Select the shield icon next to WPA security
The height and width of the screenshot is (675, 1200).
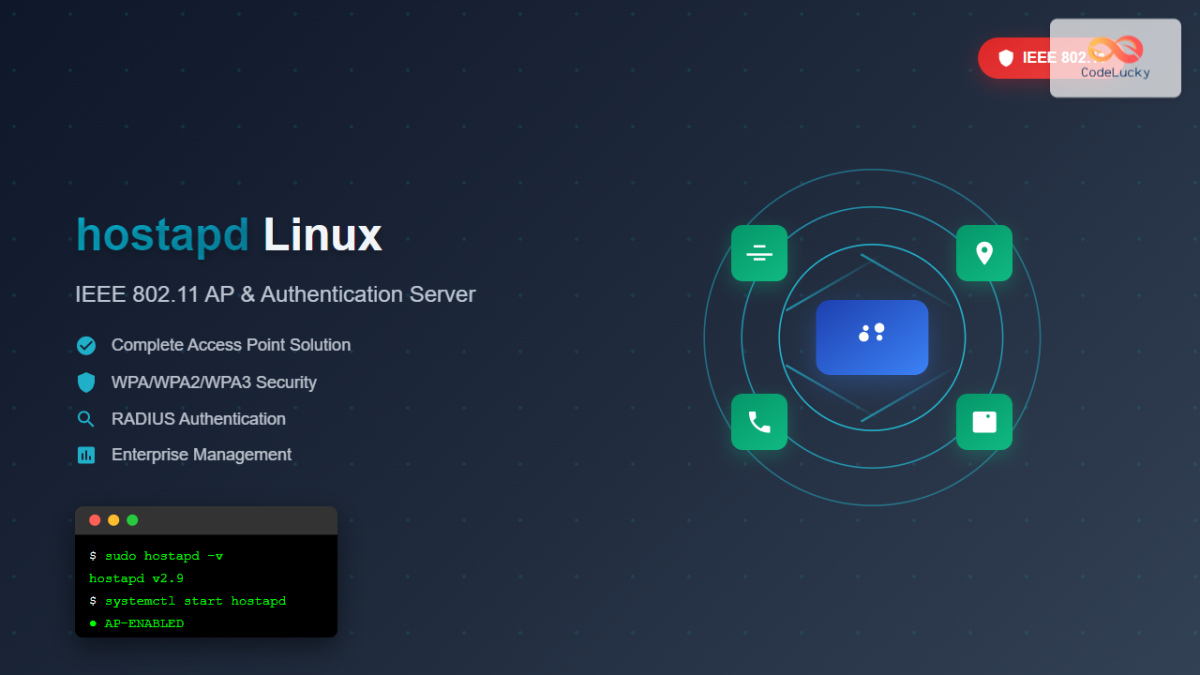(85, 382)
